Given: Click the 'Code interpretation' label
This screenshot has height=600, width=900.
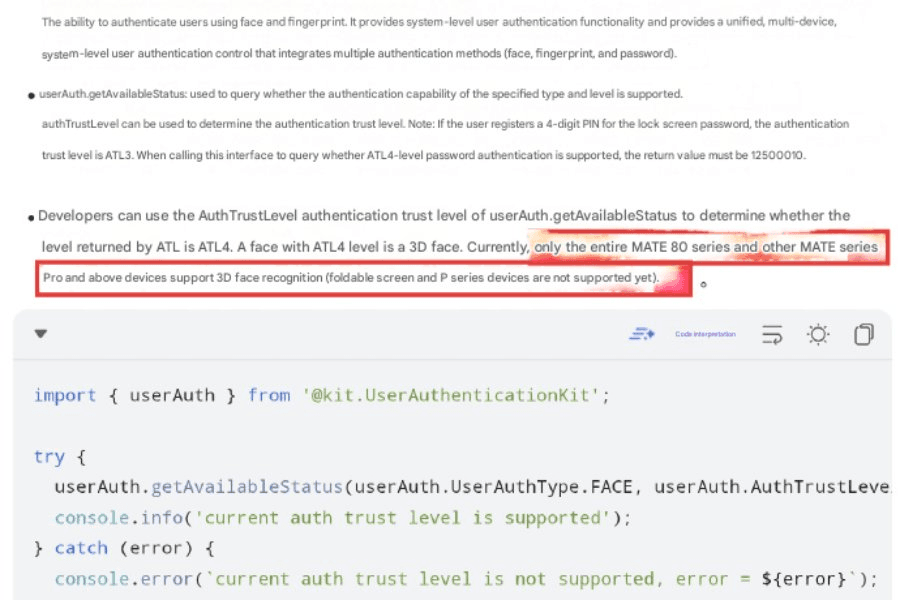Looking at the screenshot, I should (x=705, y=334).
